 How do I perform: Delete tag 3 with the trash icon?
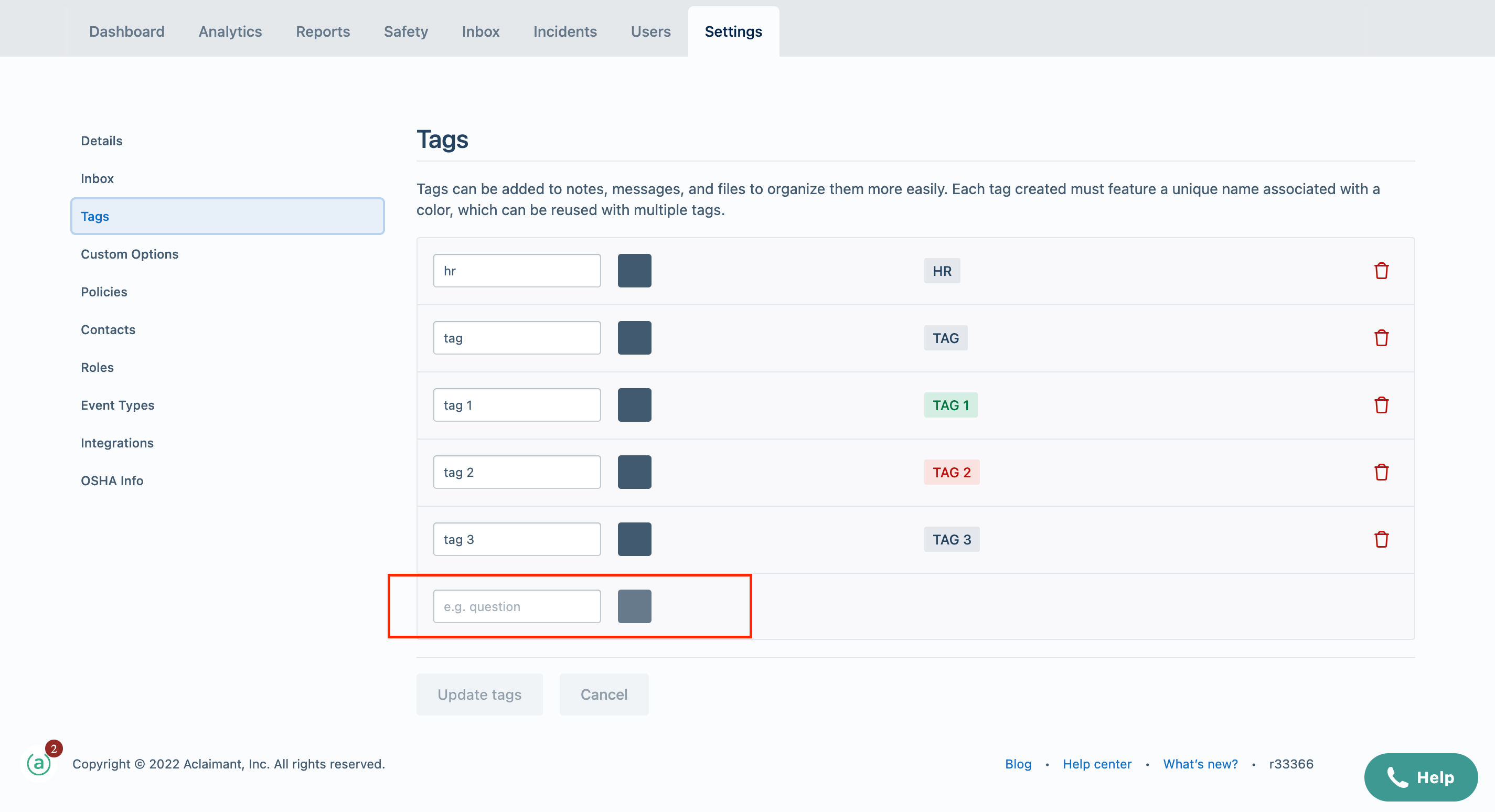1381,539
